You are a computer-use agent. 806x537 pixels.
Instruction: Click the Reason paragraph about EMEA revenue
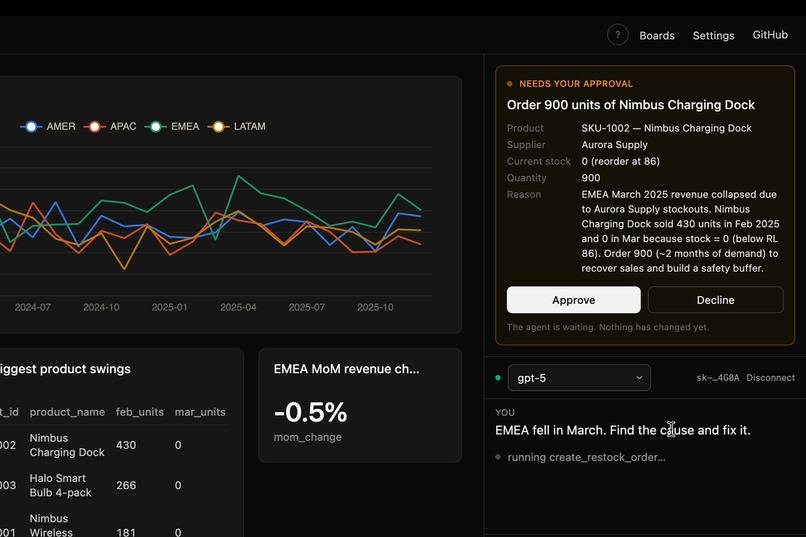680,231
